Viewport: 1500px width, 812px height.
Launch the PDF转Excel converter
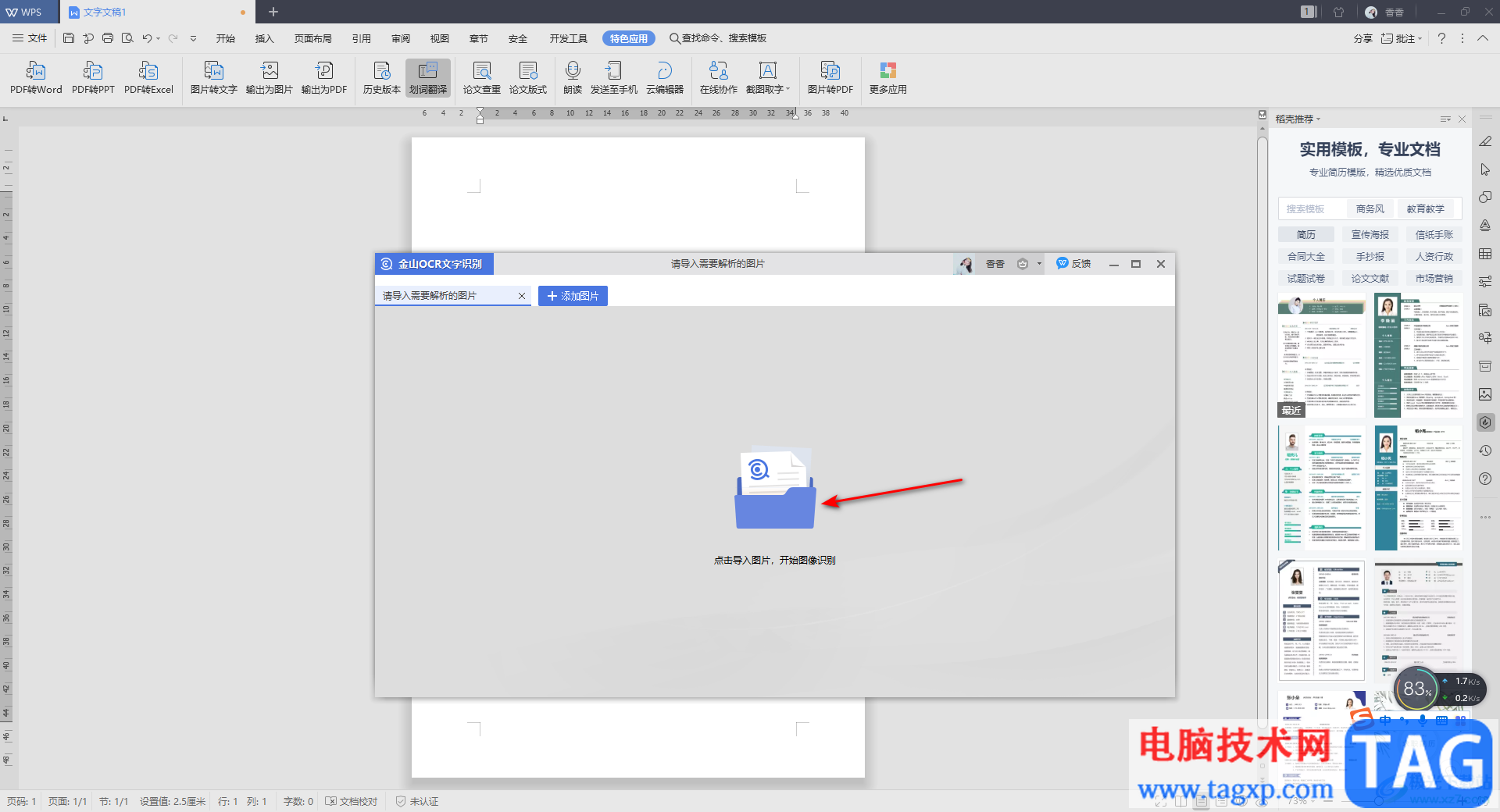148,78
